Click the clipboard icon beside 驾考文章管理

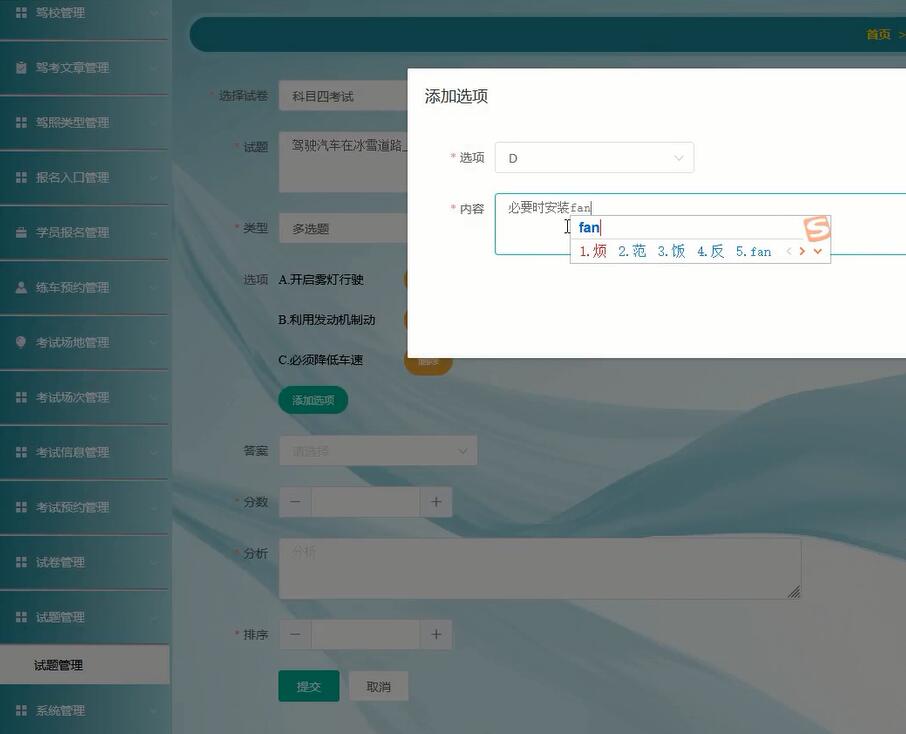pos(21,68)
